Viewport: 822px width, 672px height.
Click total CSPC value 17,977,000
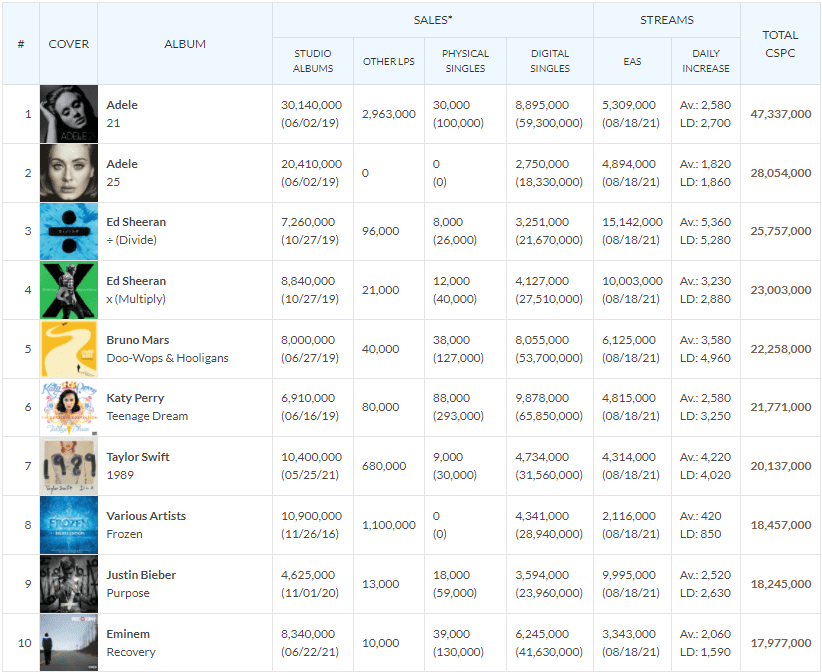(x=781, y=643)
